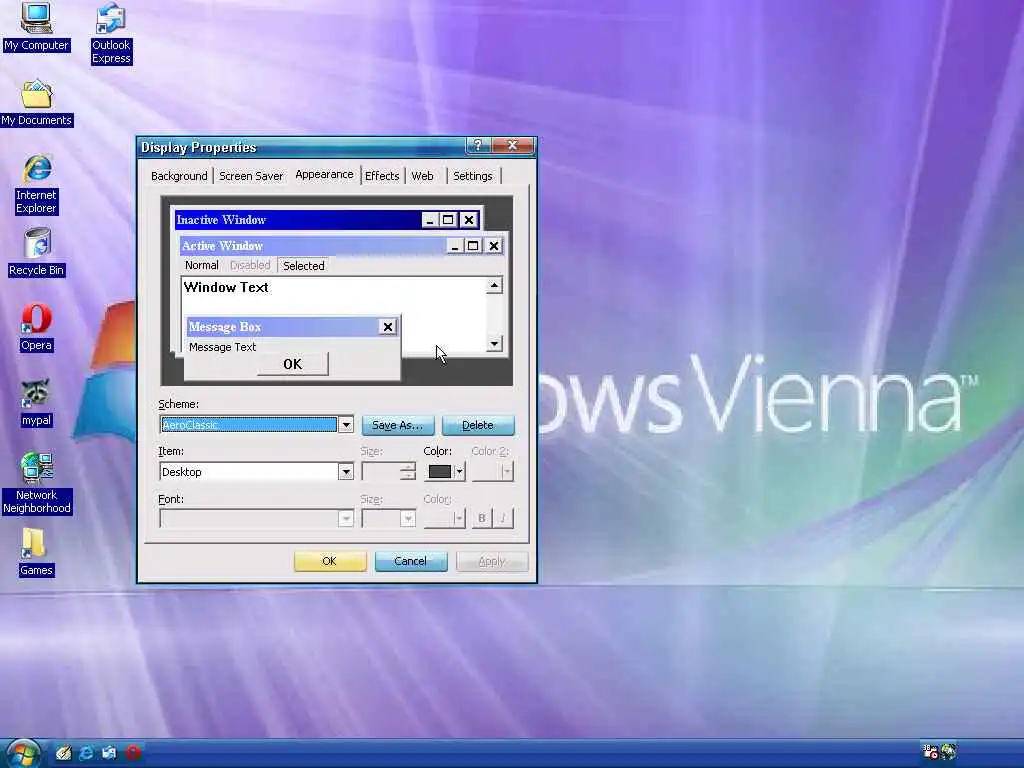This screenshot has height=768, width=1024.
Task: Confirm with the dialog's yellow OK button
Action: [330, 561]
